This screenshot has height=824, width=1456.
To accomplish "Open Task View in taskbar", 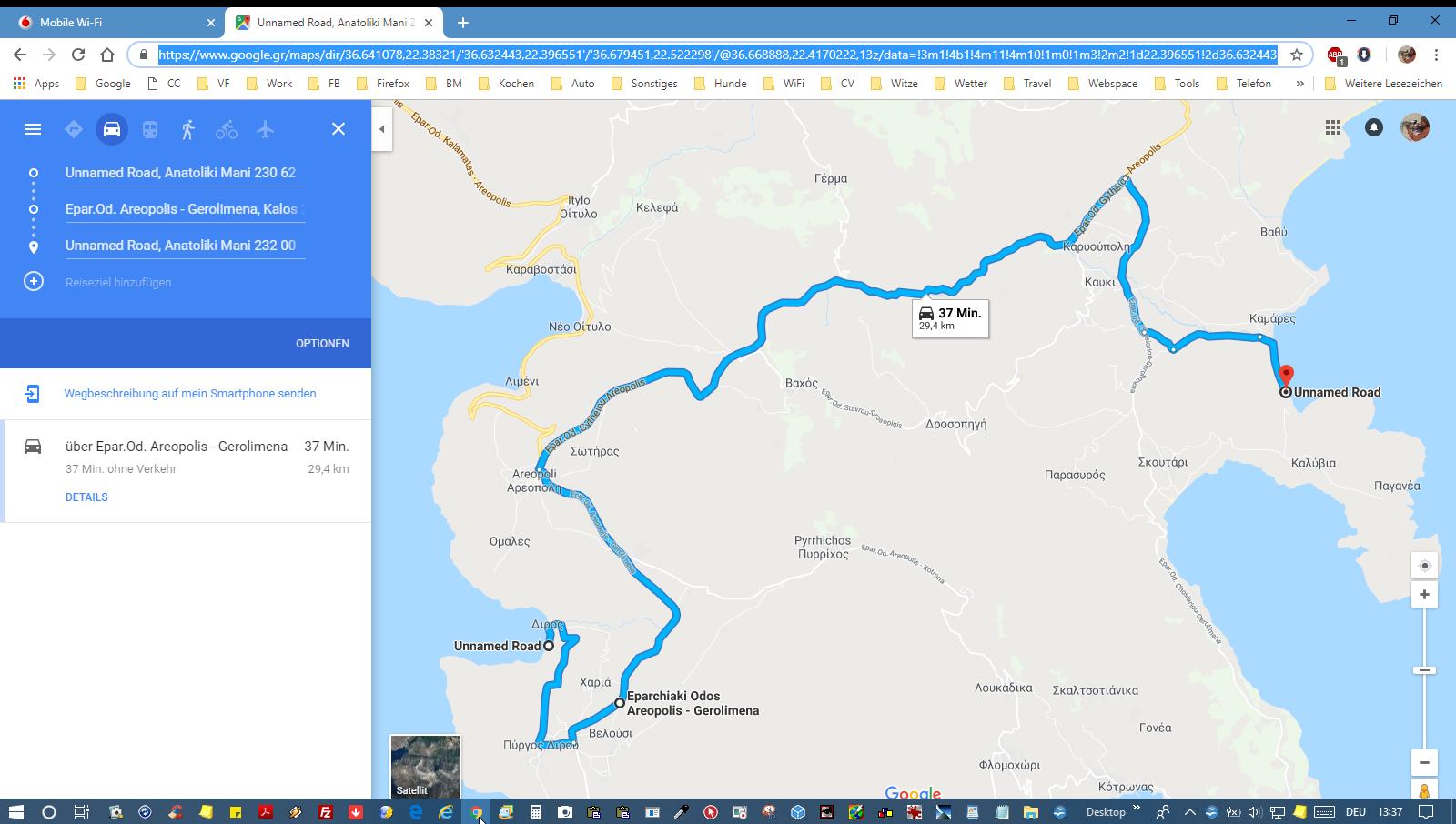I will 81,812.
